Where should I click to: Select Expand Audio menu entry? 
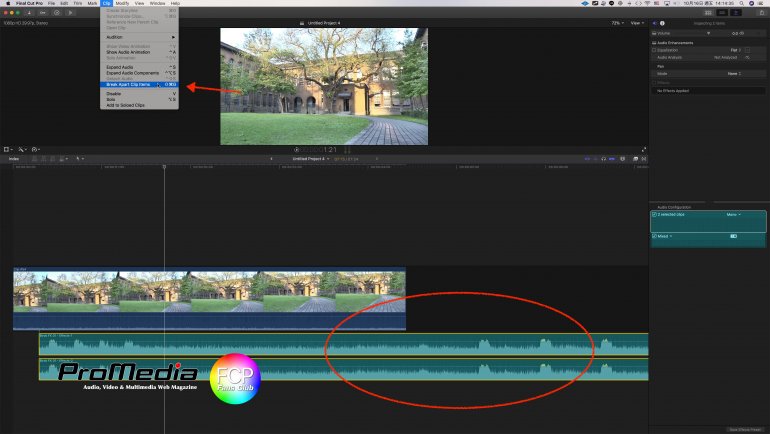click(139, 67)
